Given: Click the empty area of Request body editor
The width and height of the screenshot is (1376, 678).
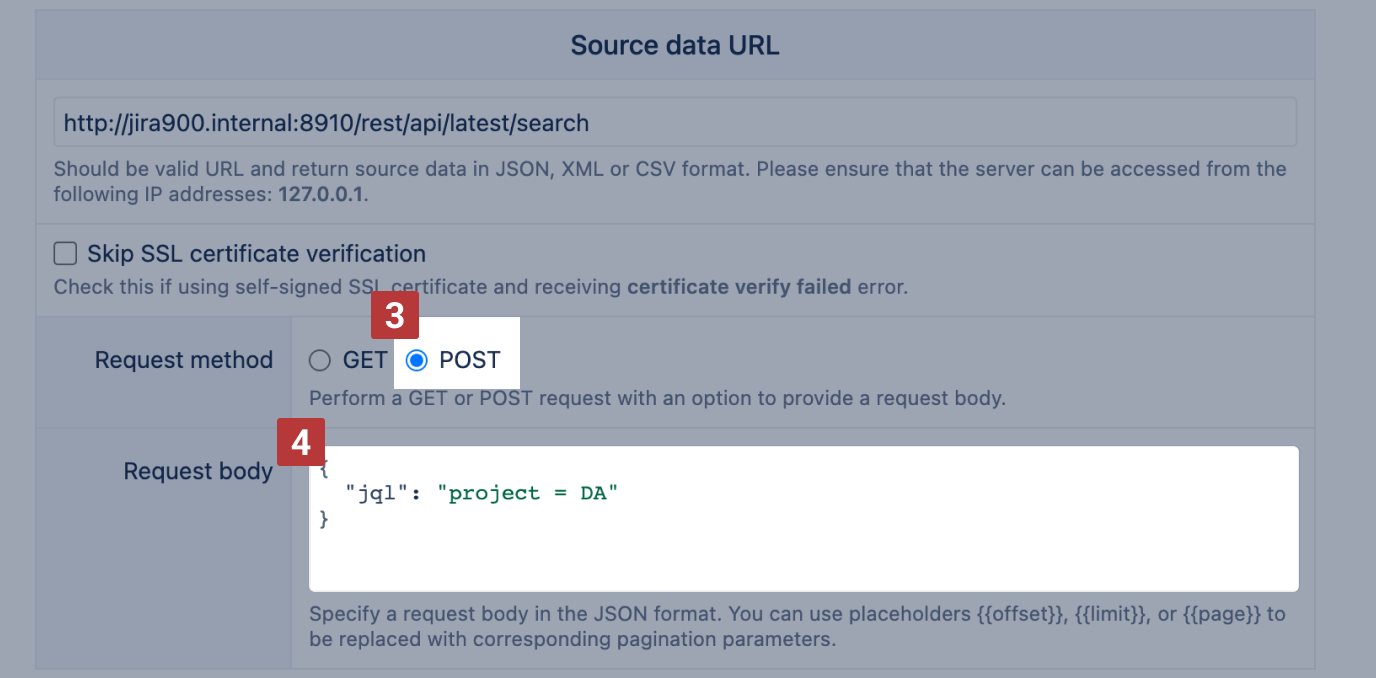Looking at the screenshot, I should [x=800, y=555].
